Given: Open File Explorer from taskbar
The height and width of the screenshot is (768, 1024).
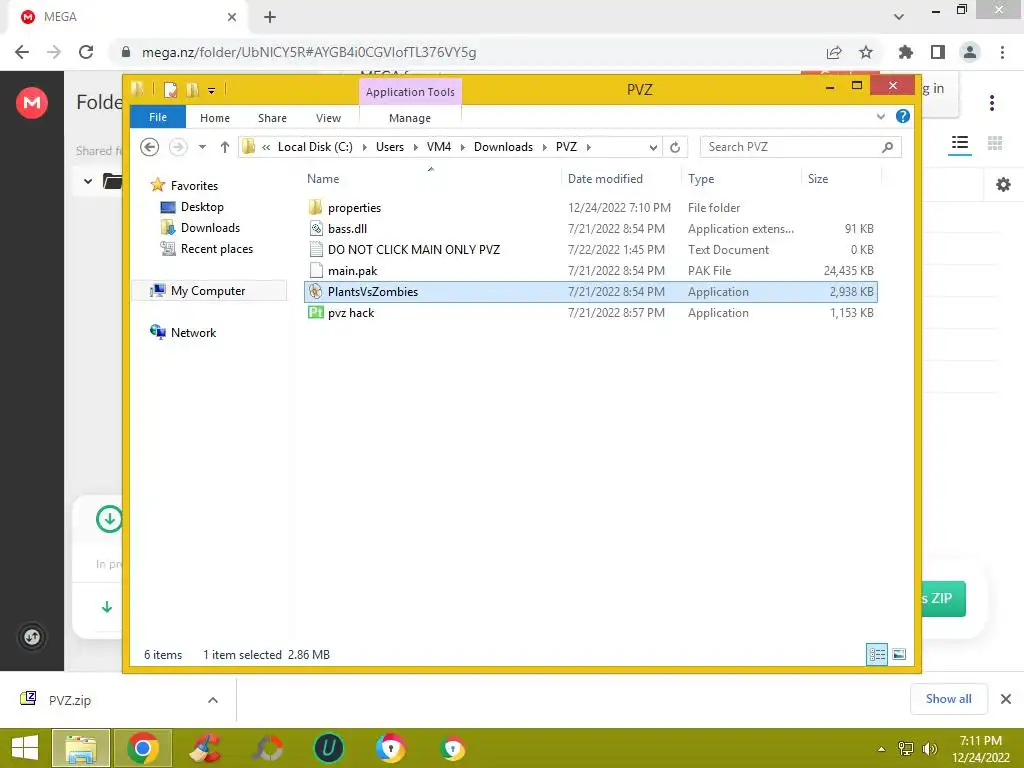Looking at the screenshot, I should tap(81, 748).
